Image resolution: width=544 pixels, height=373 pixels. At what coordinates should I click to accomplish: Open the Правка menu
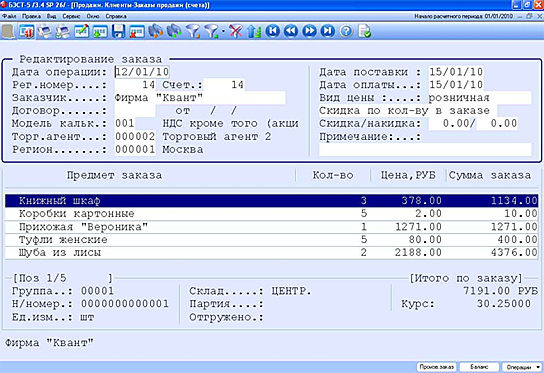[x=31, y=16]
